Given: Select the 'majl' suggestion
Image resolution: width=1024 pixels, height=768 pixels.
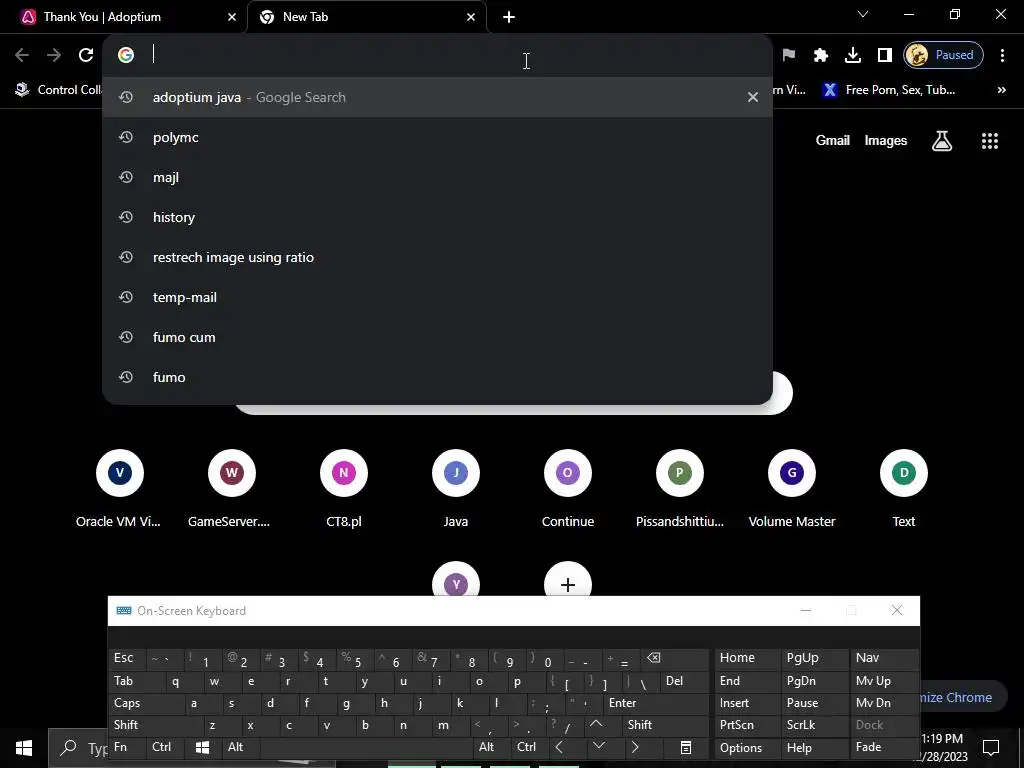Looking at the screenshot, I should pos(438,177).
